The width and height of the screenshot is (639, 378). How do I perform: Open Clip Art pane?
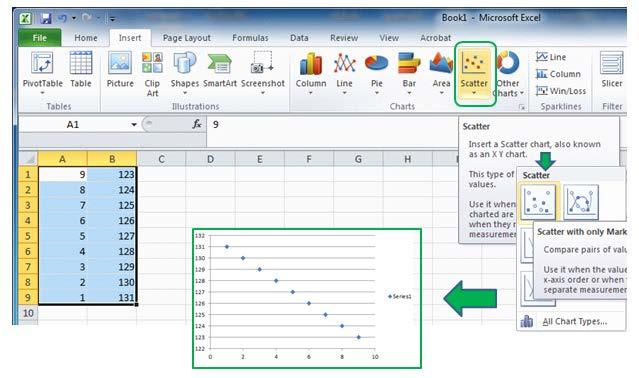click(x=152, y=74)
